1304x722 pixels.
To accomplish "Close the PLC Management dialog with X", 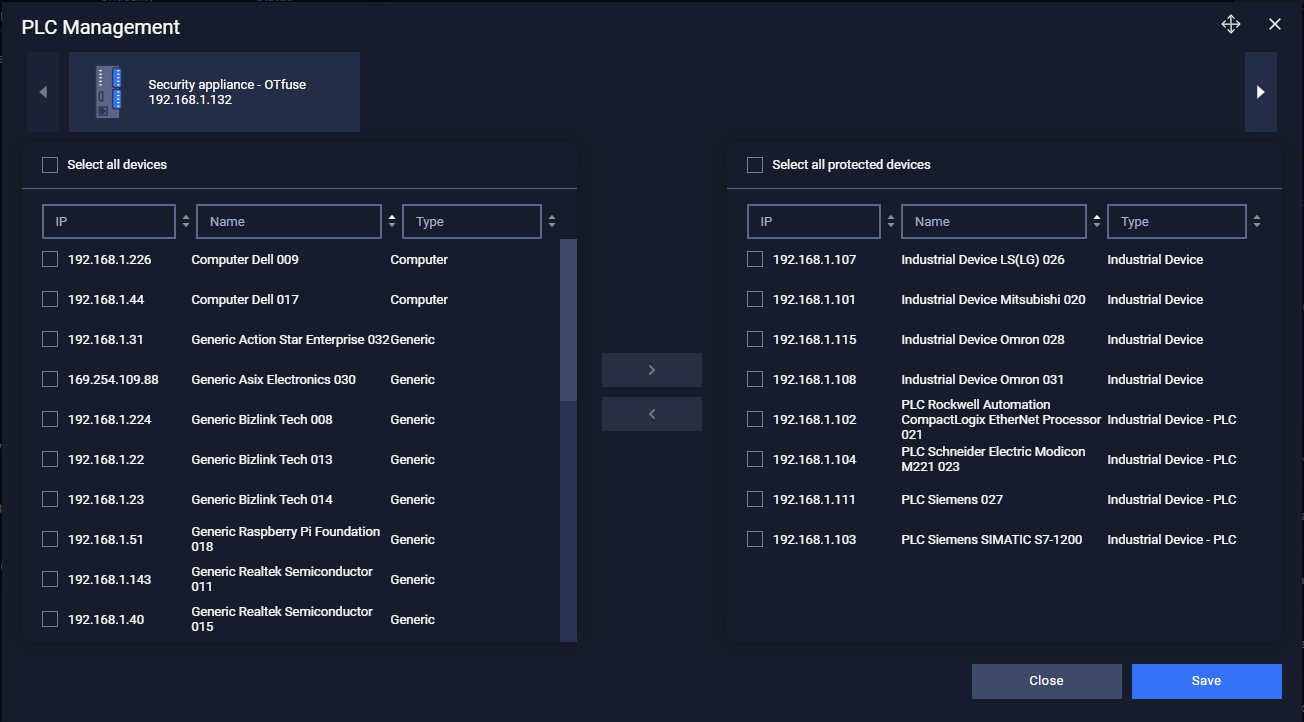I will (1275, 24).
